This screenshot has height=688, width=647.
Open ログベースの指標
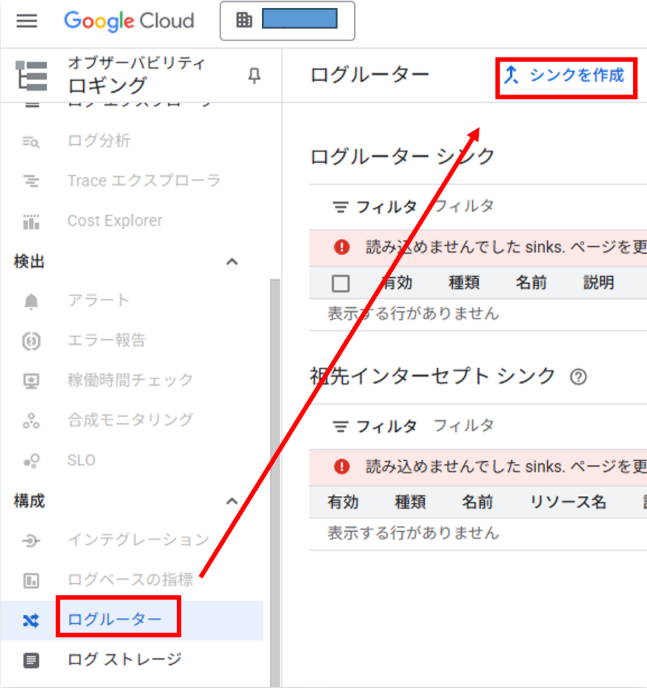[x=130, y=580]
